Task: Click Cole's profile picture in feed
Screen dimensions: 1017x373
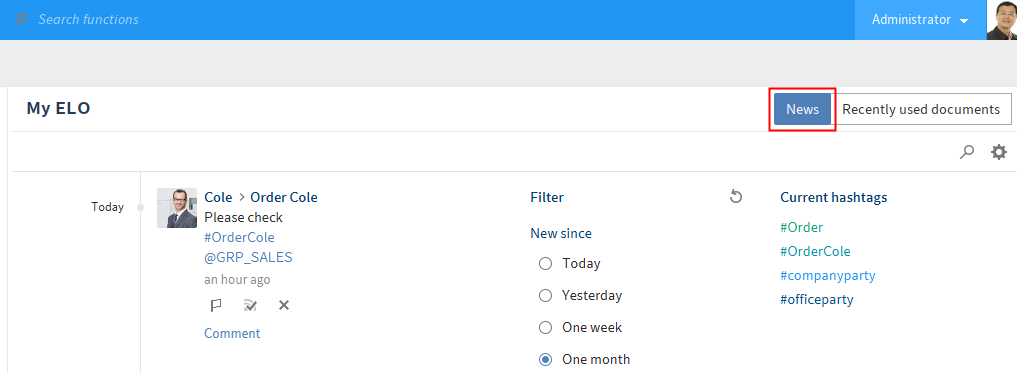Action: click(177, 208)
